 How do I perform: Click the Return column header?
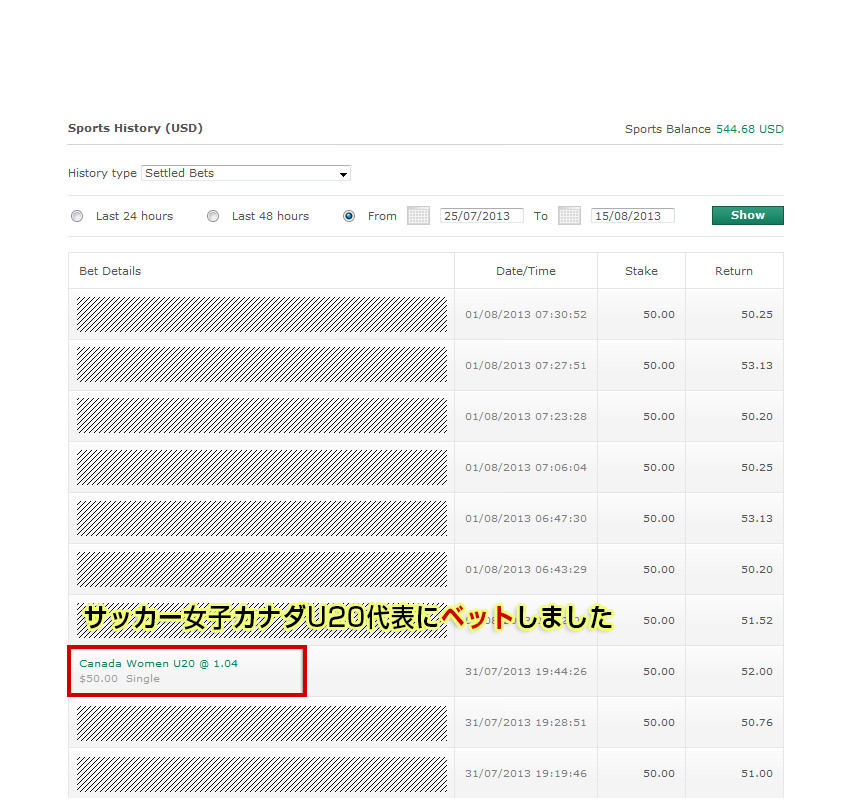pyautogui.click(x=733, y=271)
